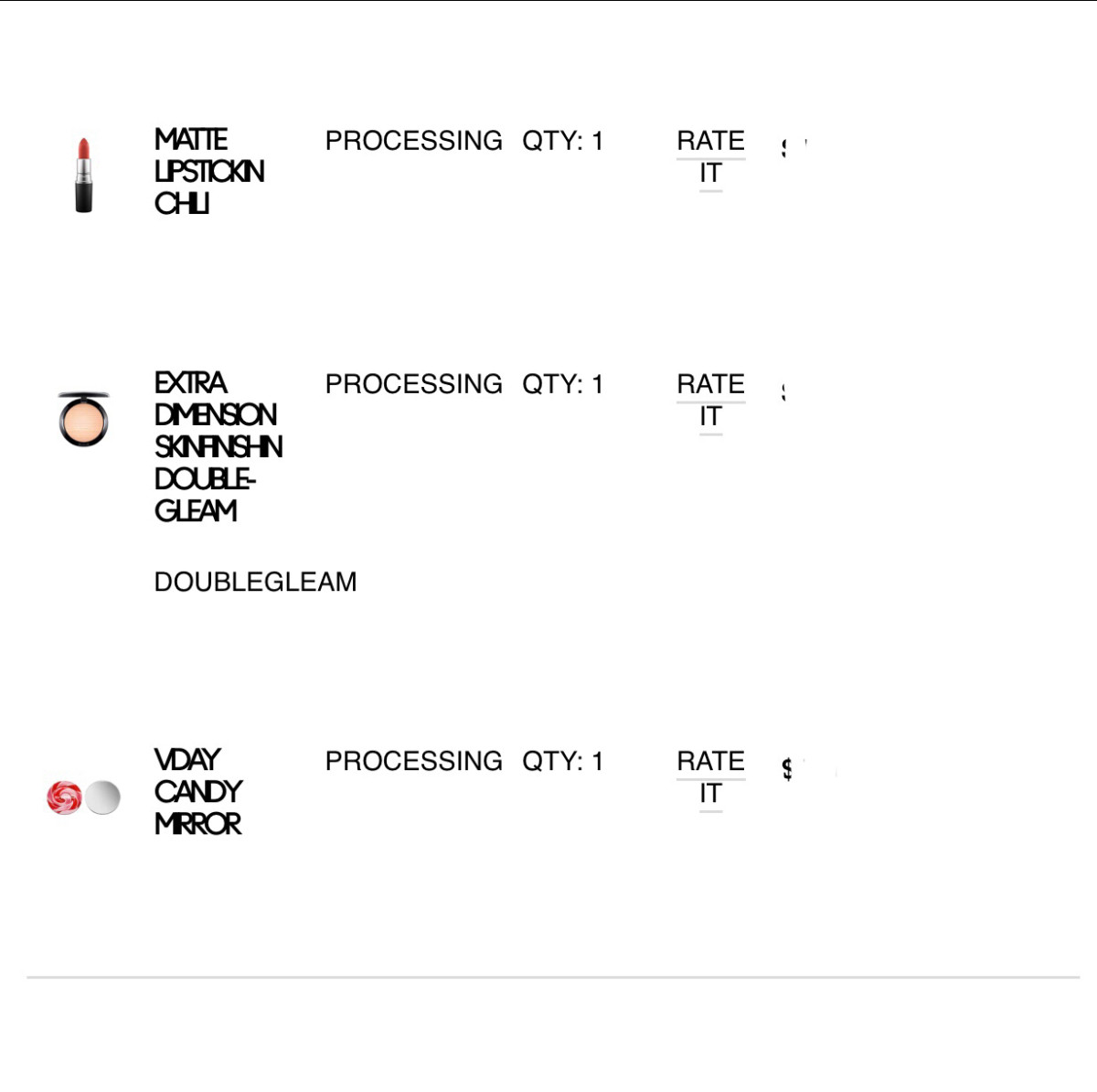
Task: Rate It for VDay Candy Mirror
Action: pyautogui.click(x=710, y=777)
